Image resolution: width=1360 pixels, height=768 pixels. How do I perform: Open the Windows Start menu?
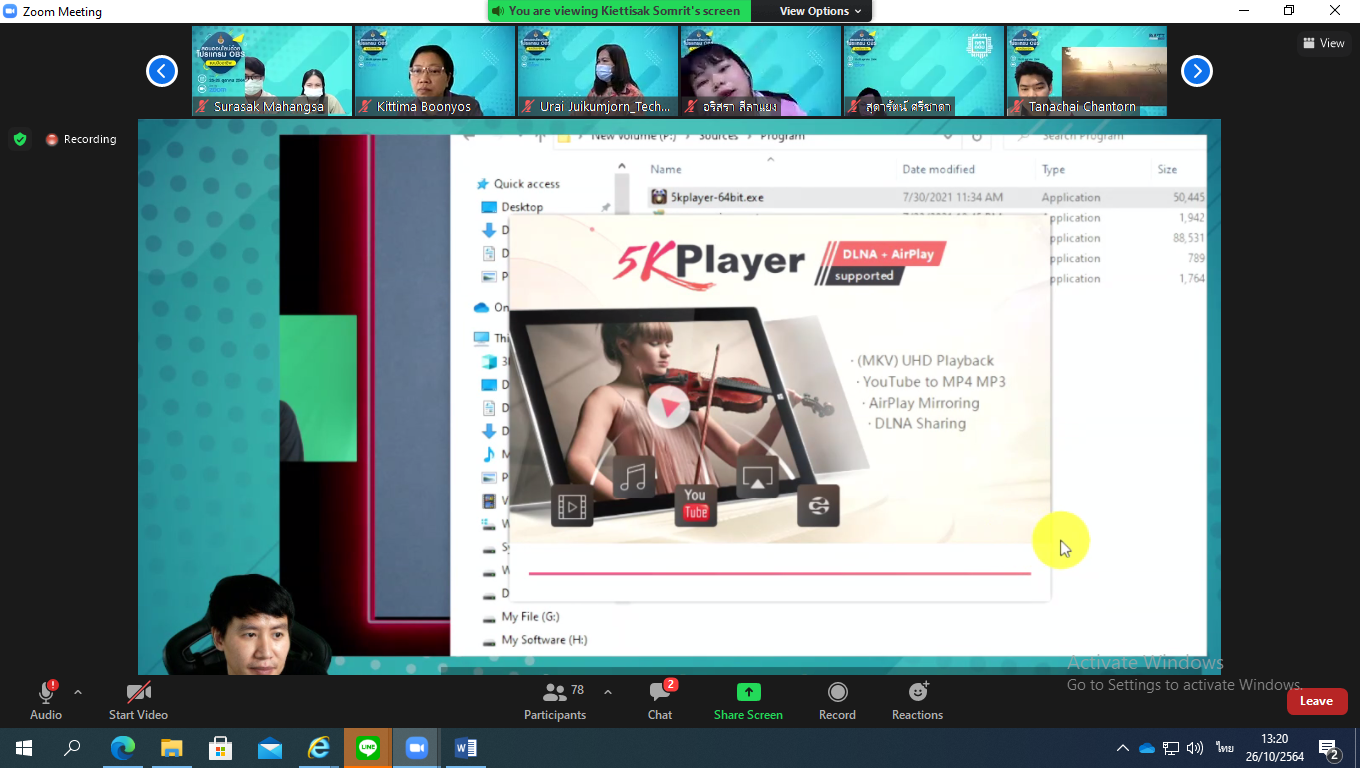24,748
